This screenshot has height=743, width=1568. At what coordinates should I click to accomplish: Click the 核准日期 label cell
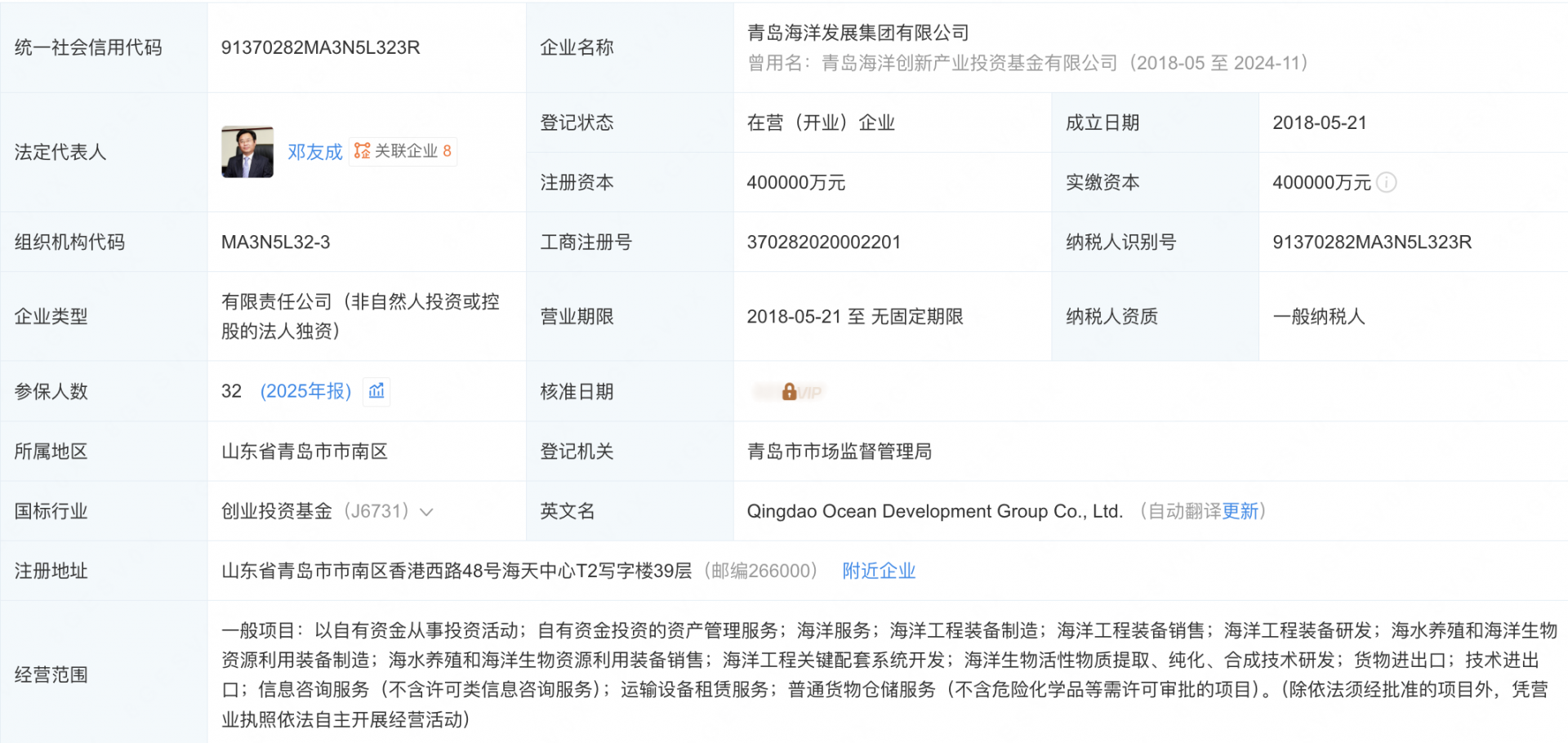pos(630,391)
